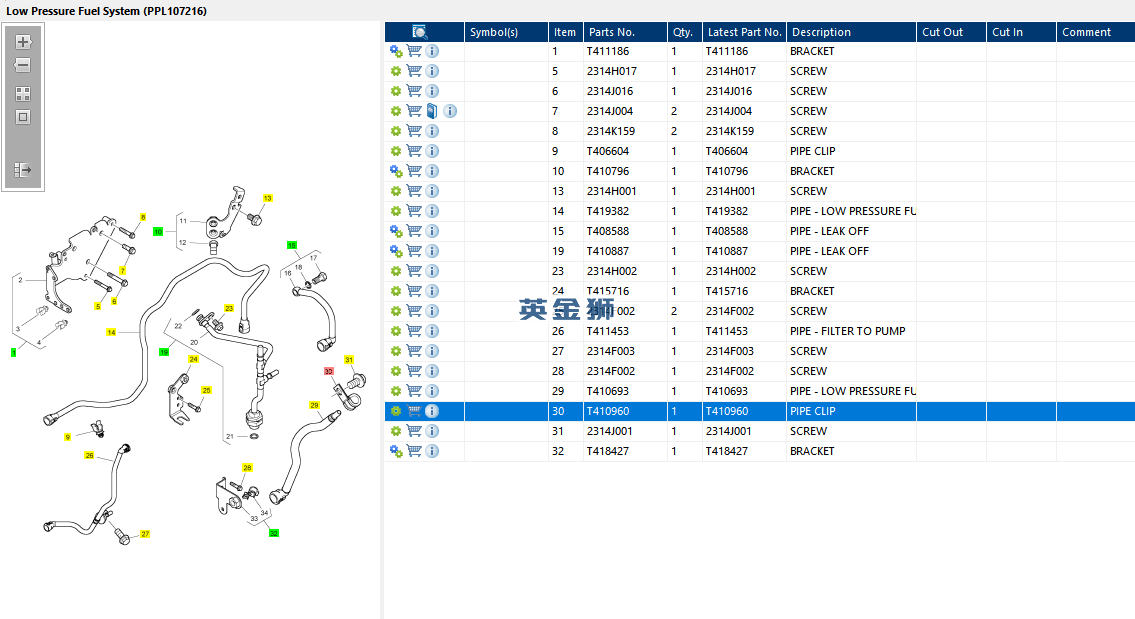Viewport: 1135px width, 619px height.
Task: Click assembly gear icon for item 32 T418427
Action: (x=396, y=451)
